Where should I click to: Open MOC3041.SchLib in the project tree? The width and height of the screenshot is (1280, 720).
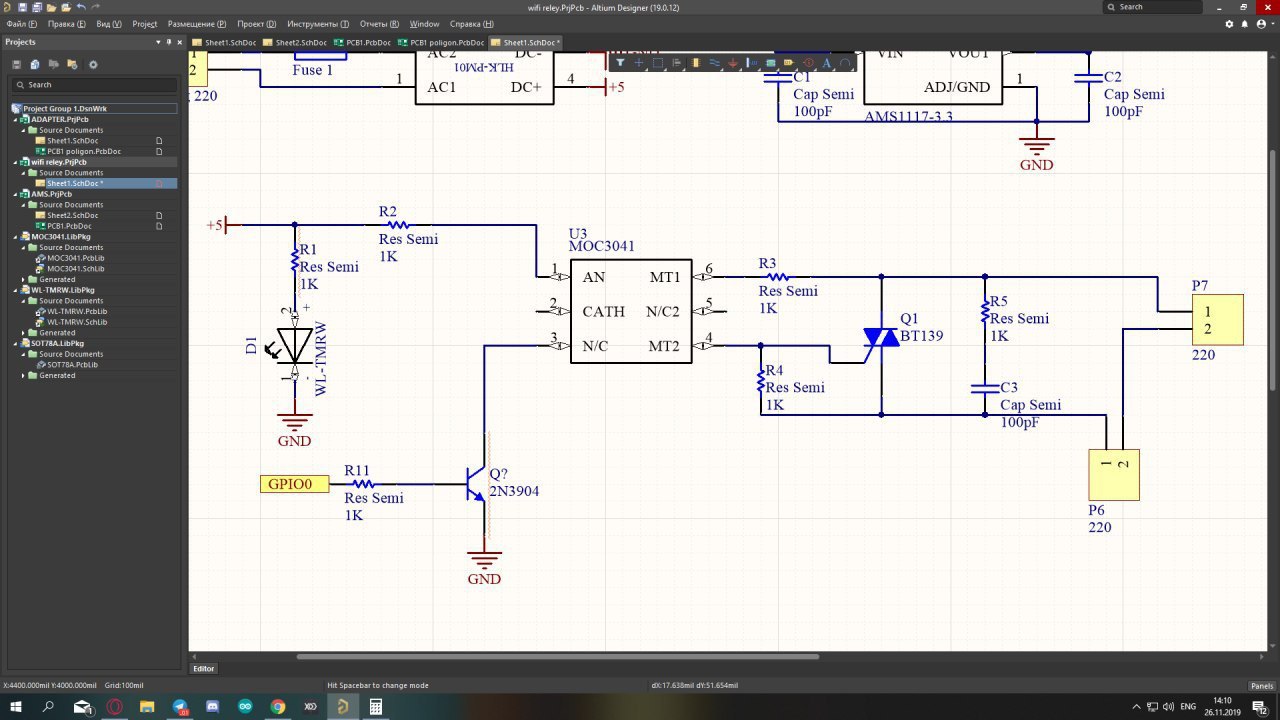coord(77,269)
